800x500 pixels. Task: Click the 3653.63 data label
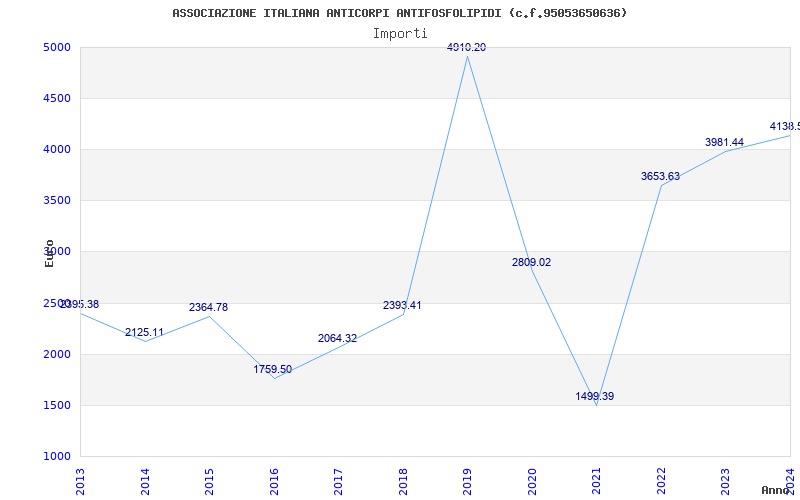point(660,177)
